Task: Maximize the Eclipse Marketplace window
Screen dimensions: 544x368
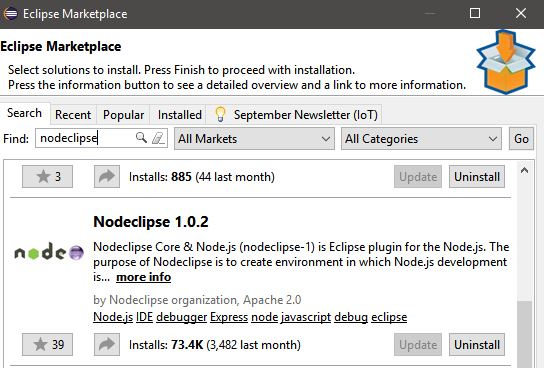Action: coord(475,14)
